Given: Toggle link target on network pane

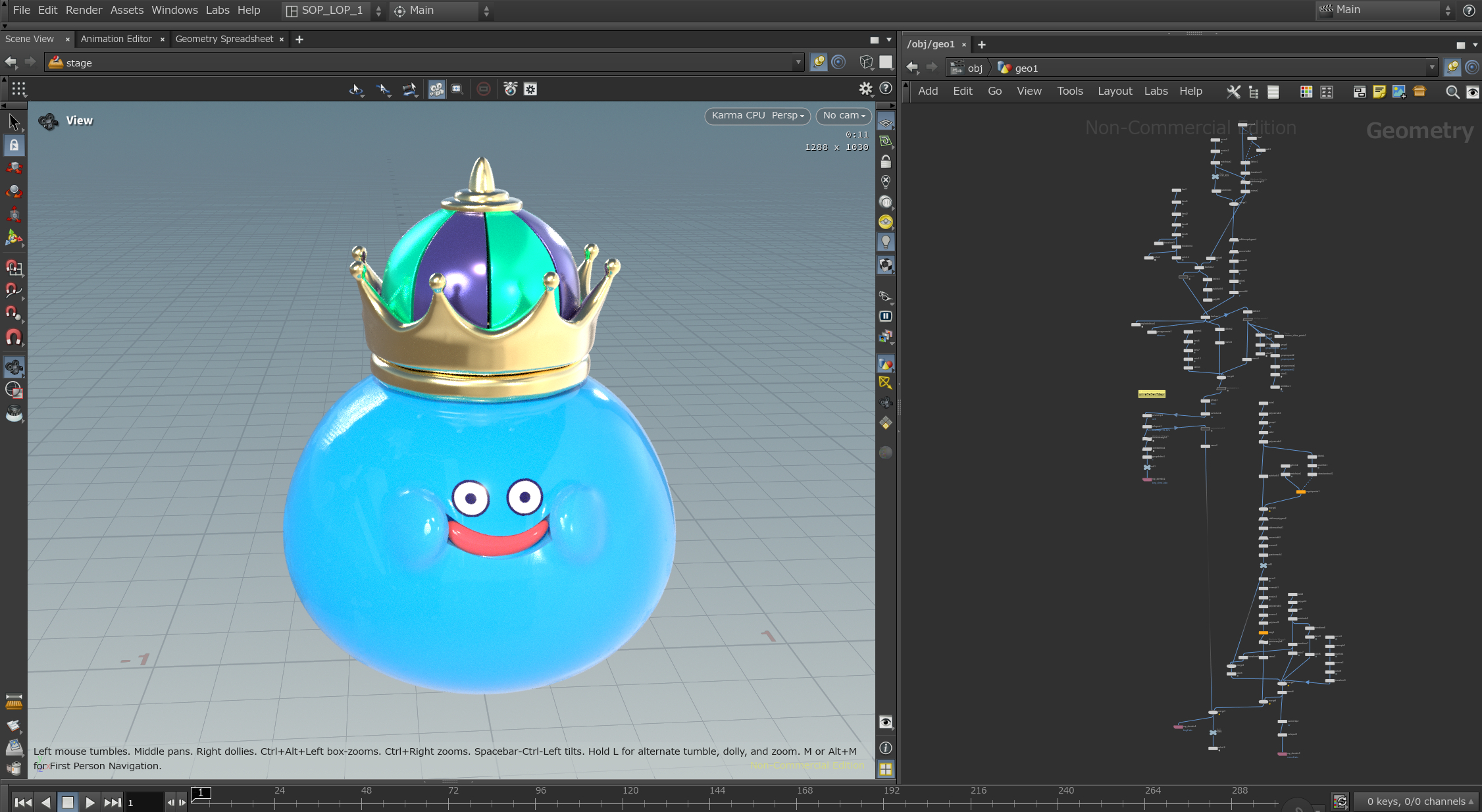Looking at the screenshot, I should (1472, 67).
